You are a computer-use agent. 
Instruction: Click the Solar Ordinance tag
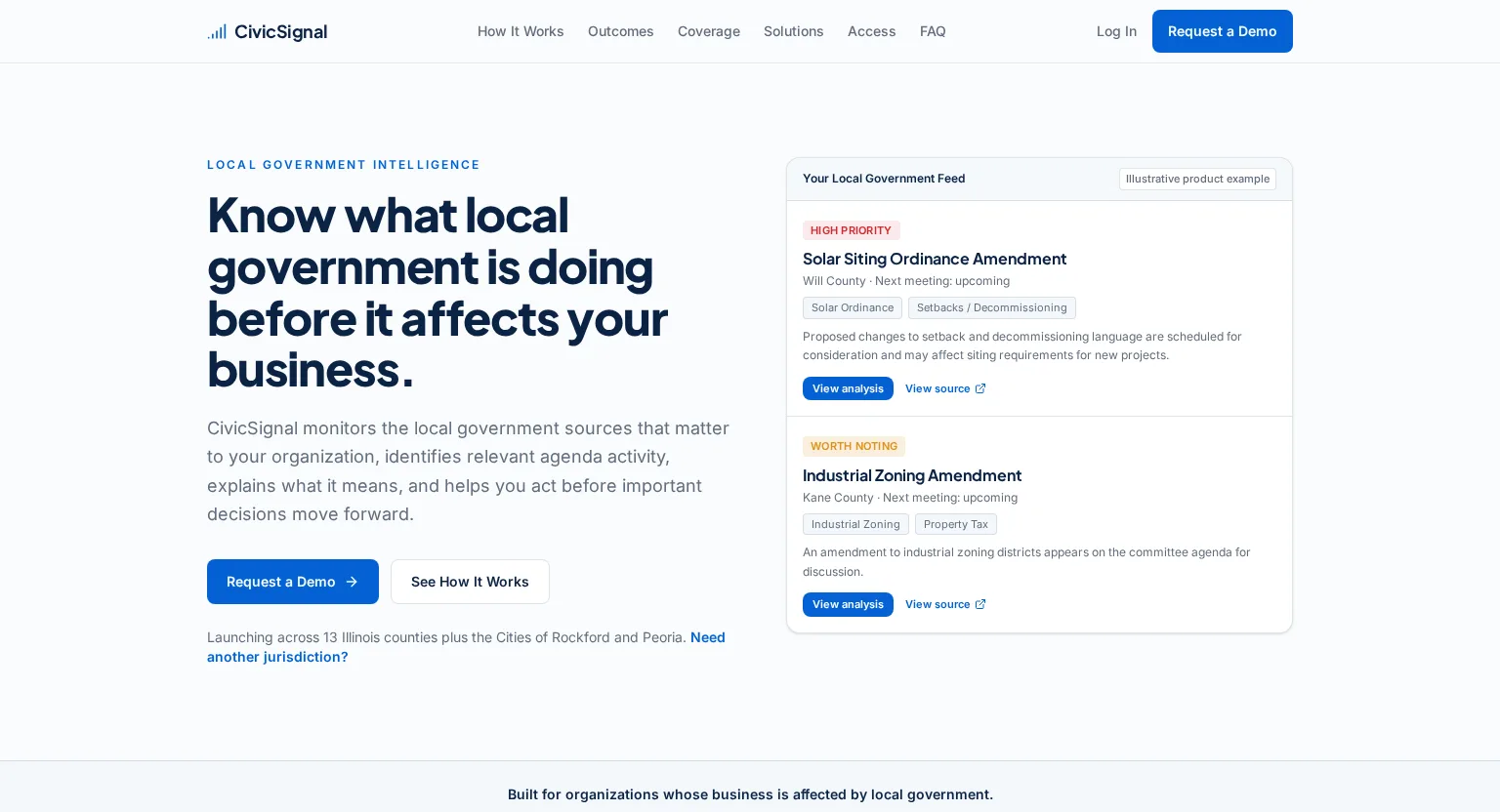click(x=853, y=307)
